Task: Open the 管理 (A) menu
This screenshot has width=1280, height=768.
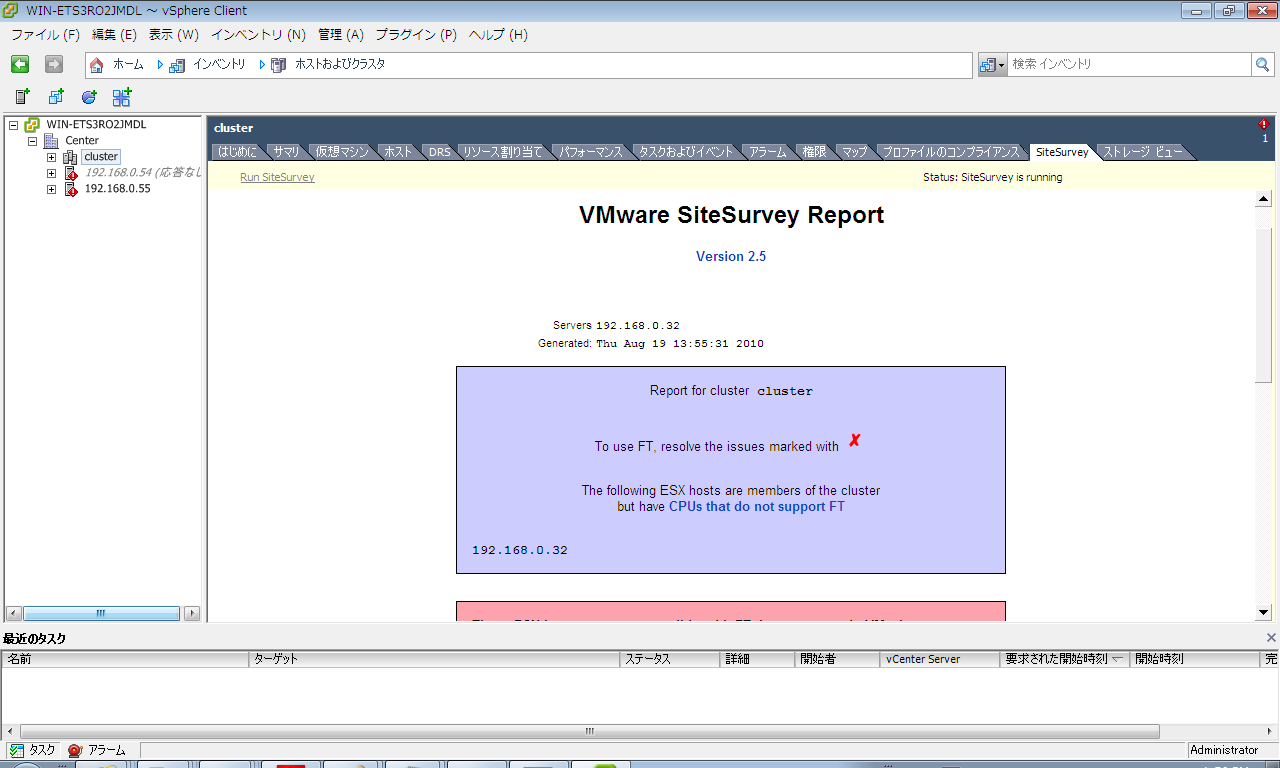Action: [341, 35]
